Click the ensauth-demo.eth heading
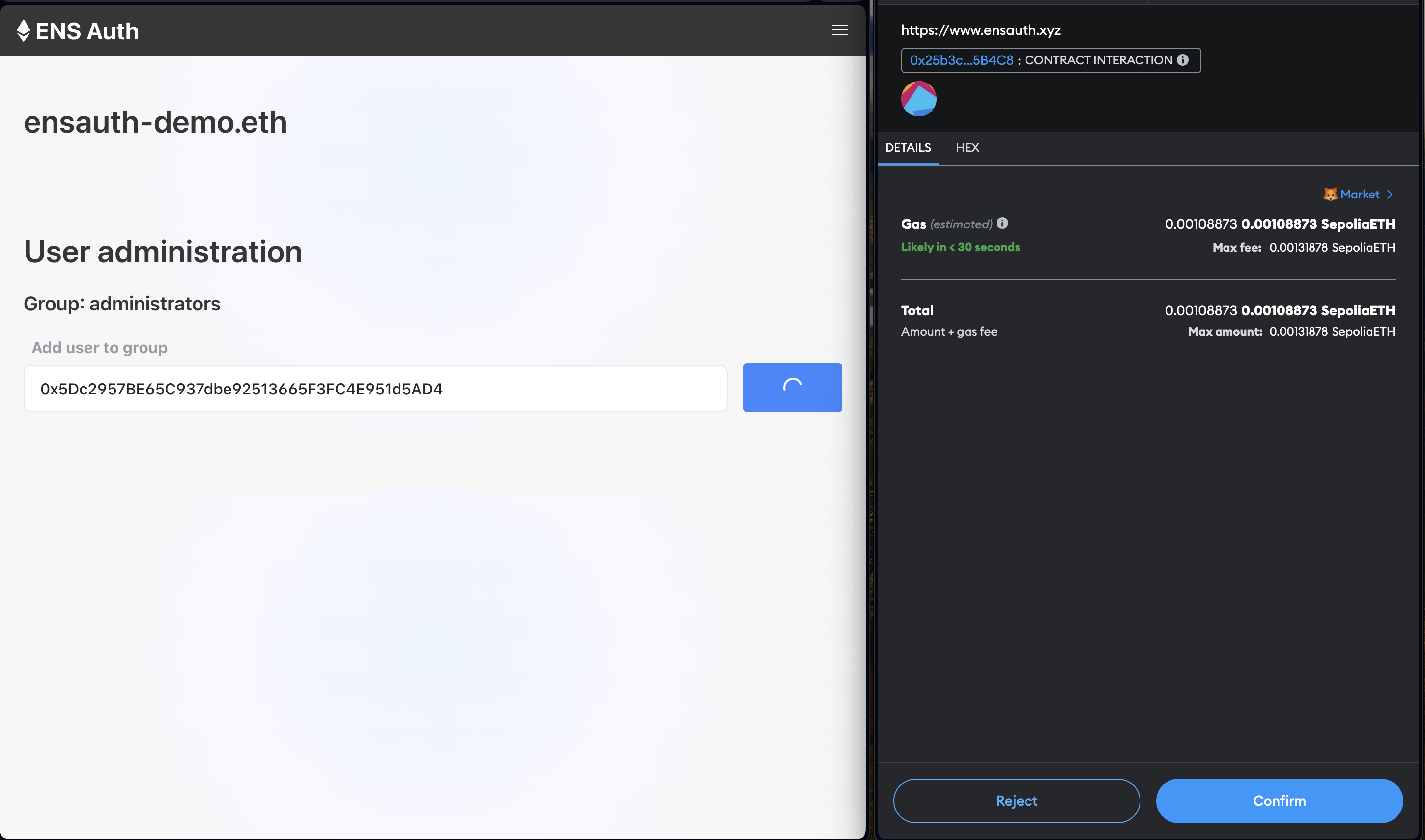Viewport: 1425px width, 840px height. pyautogui.click(x=155, y=122)
